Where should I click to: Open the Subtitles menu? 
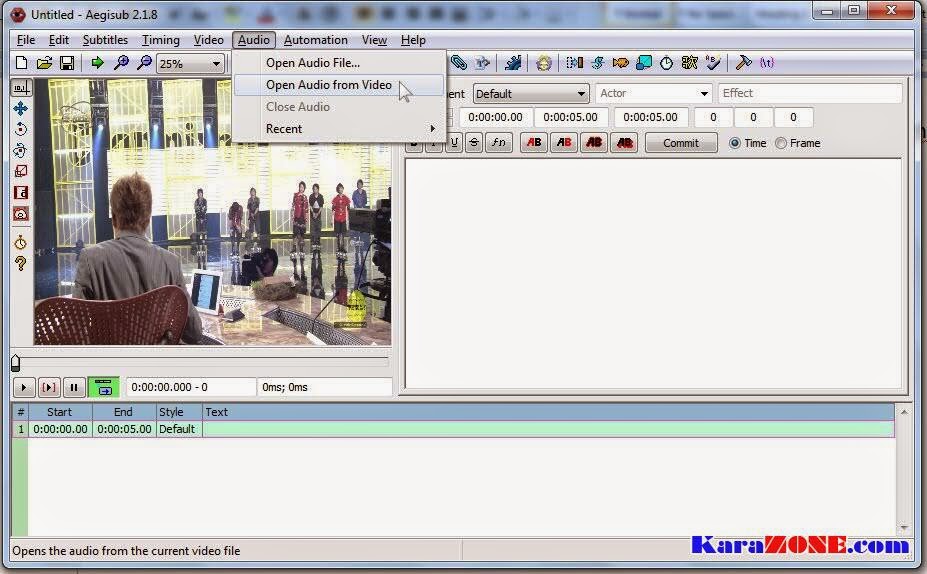click(x=105, y=40)
